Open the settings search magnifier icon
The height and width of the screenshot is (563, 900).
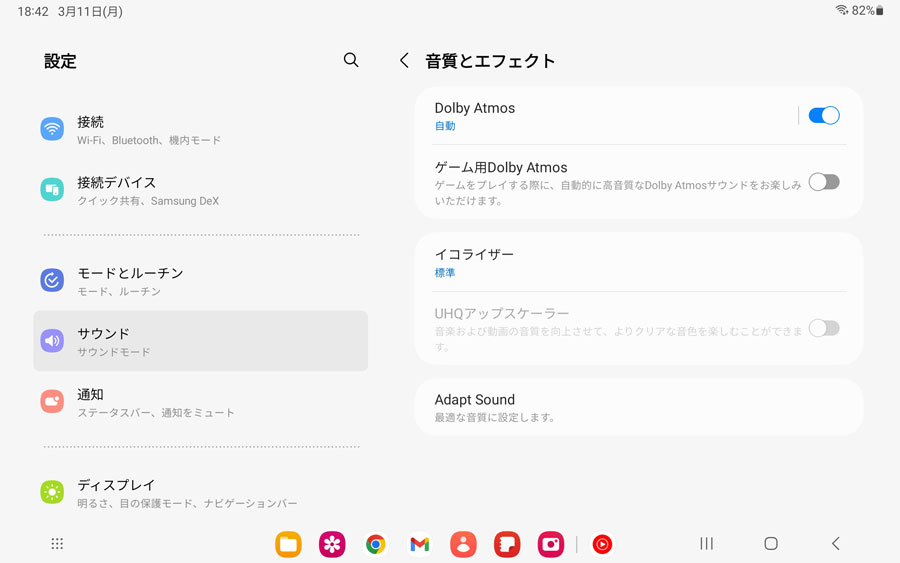pyautogui.click(x=351, y=60)
